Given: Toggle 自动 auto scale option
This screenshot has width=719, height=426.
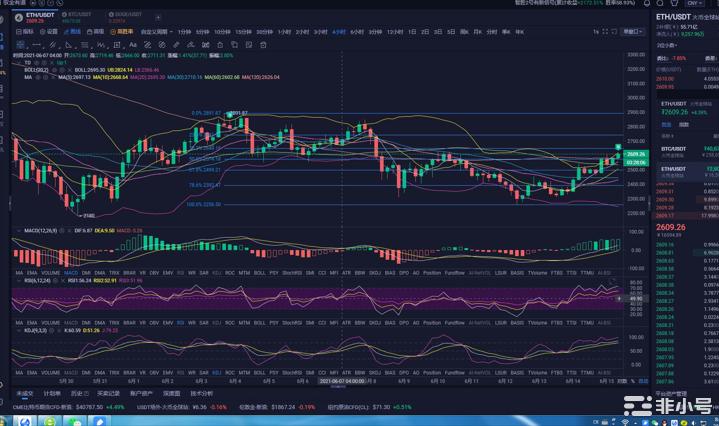Looking at the screenshot, I should point(643,381).
